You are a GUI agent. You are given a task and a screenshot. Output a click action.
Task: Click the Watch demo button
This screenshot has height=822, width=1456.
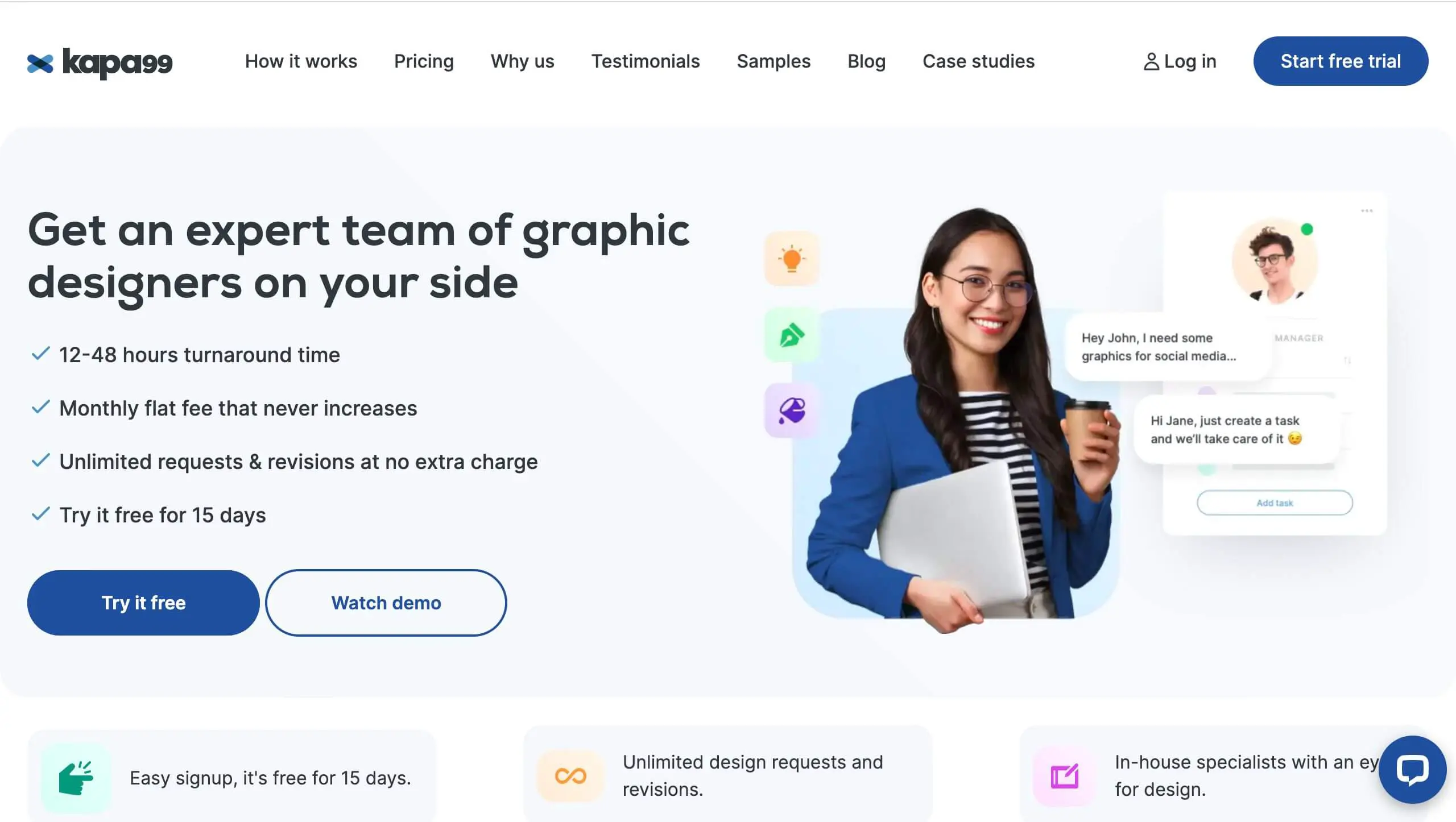[386, 603]
